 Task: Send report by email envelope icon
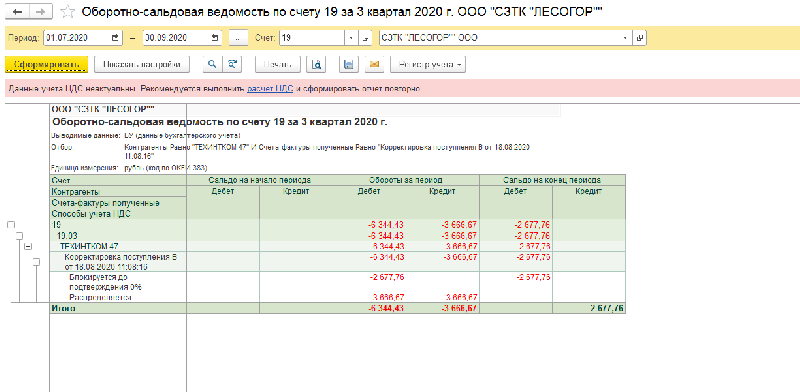374,64
